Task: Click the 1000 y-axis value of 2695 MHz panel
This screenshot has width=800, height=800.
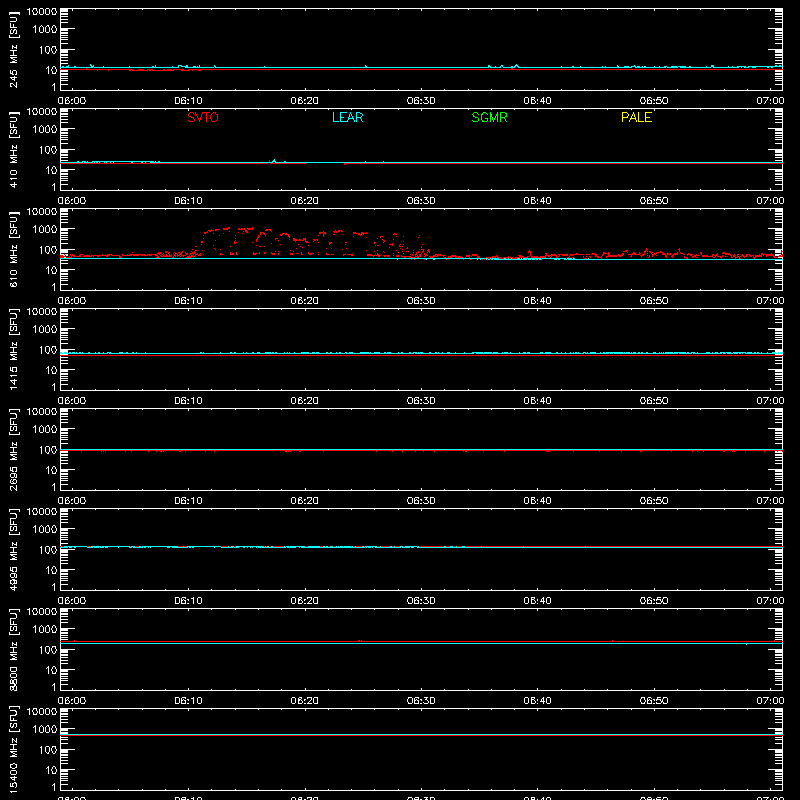Action: click(44, 430)
